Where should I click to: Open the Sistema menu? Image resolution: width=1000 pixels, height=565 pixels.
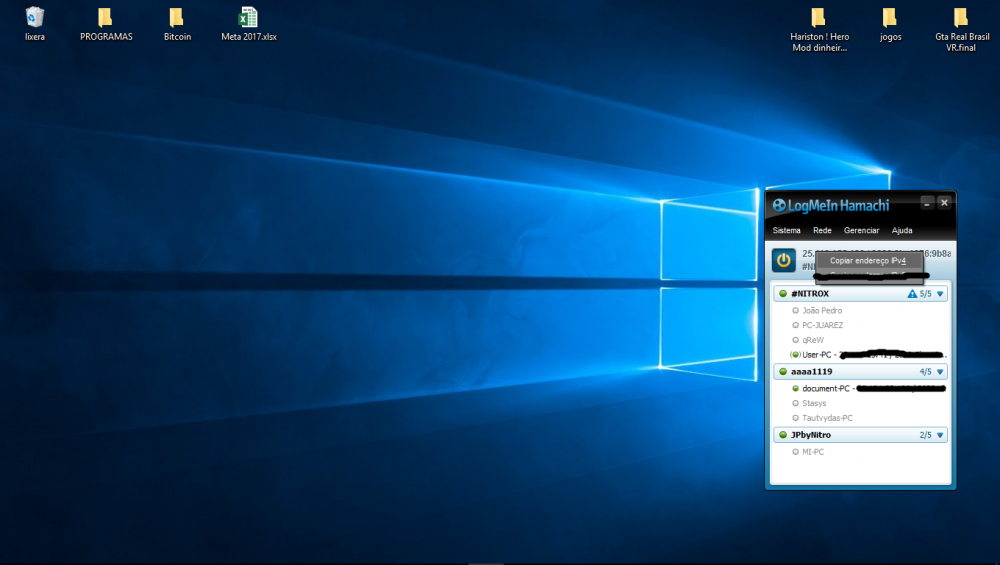[x=786, y=230]
